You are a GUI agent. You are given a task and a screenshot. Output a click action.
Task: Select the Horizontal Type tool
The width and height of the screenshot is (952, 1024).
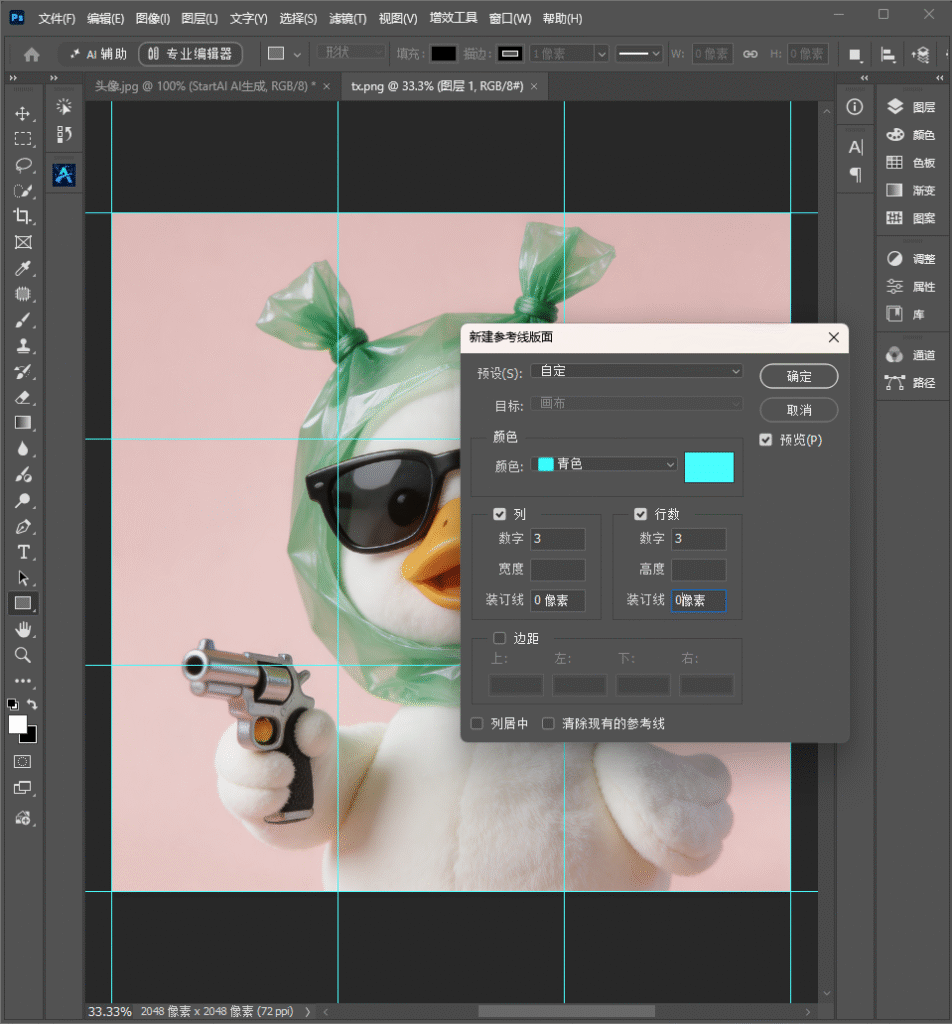pos(23,552)
